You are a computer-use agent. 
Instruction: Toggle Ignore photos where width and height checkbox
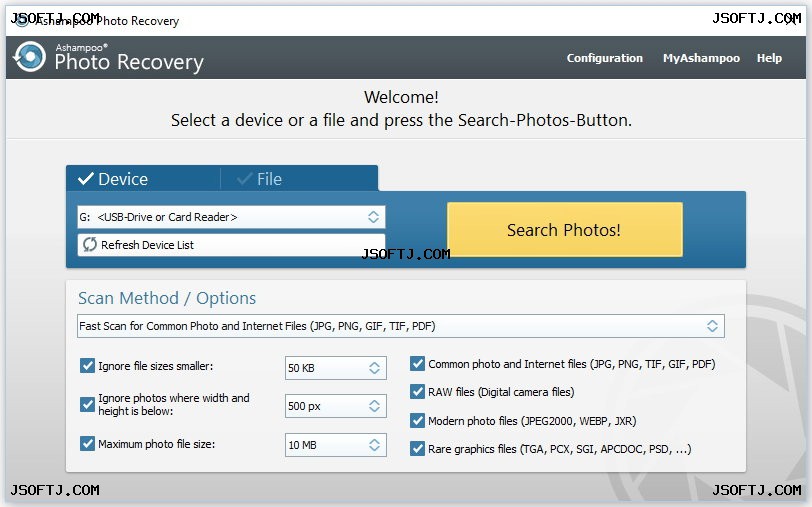(x=87, y=404)
